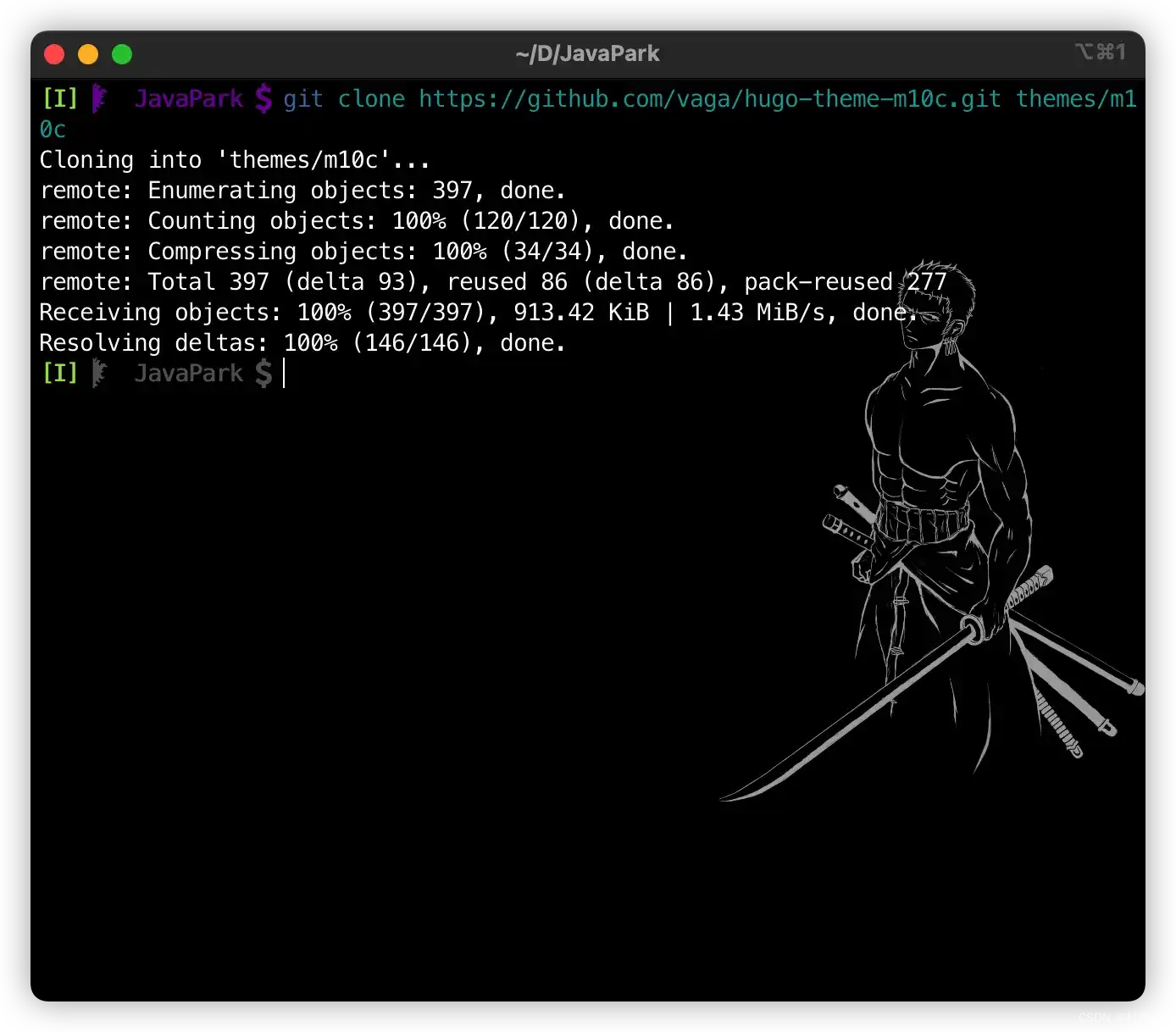The width and height of the screenshot is (1176, 1032).
Task: Click the green [I] indicator on first line
Action: point(59,99)
